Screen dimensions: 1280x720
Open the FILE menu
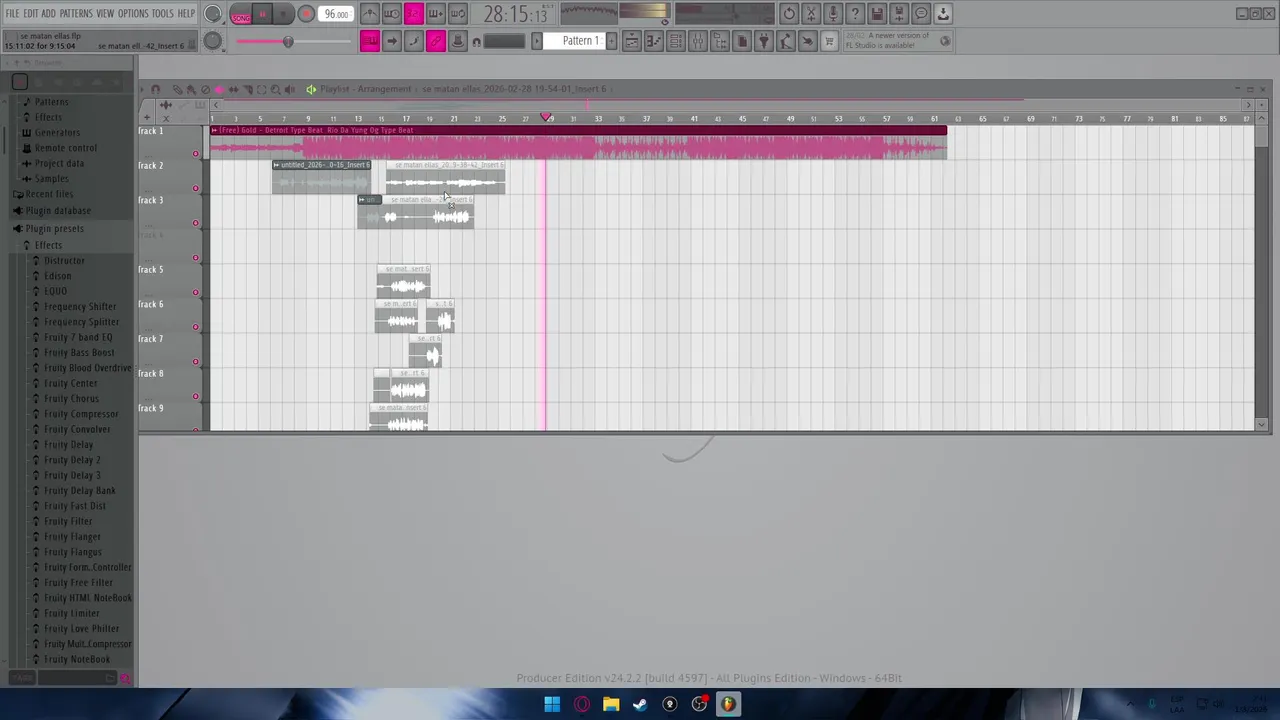[12, 13]
